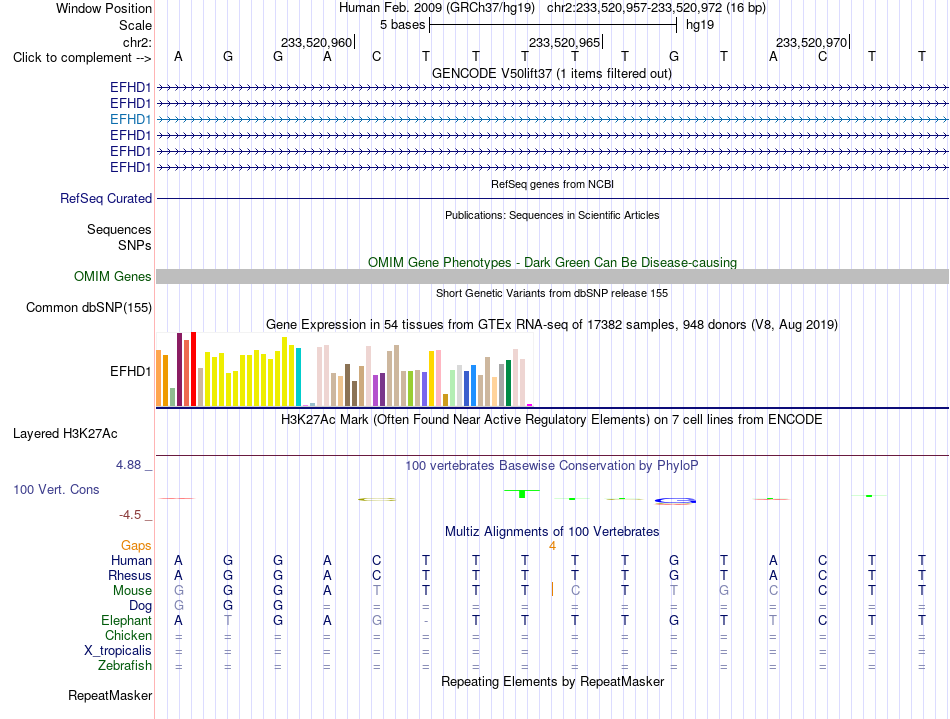The image size is (950, 719).
Task: Click the Chicken species row label
Action: [128, 635]
